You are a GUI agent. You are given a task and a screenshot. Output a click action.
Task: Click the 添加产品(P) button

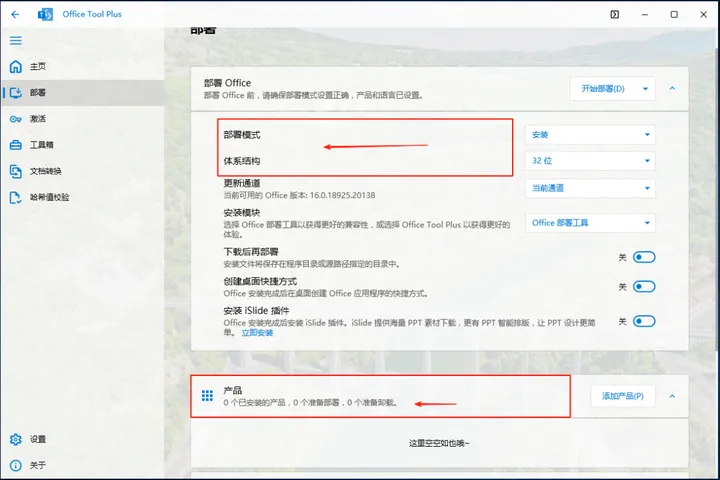623,396
